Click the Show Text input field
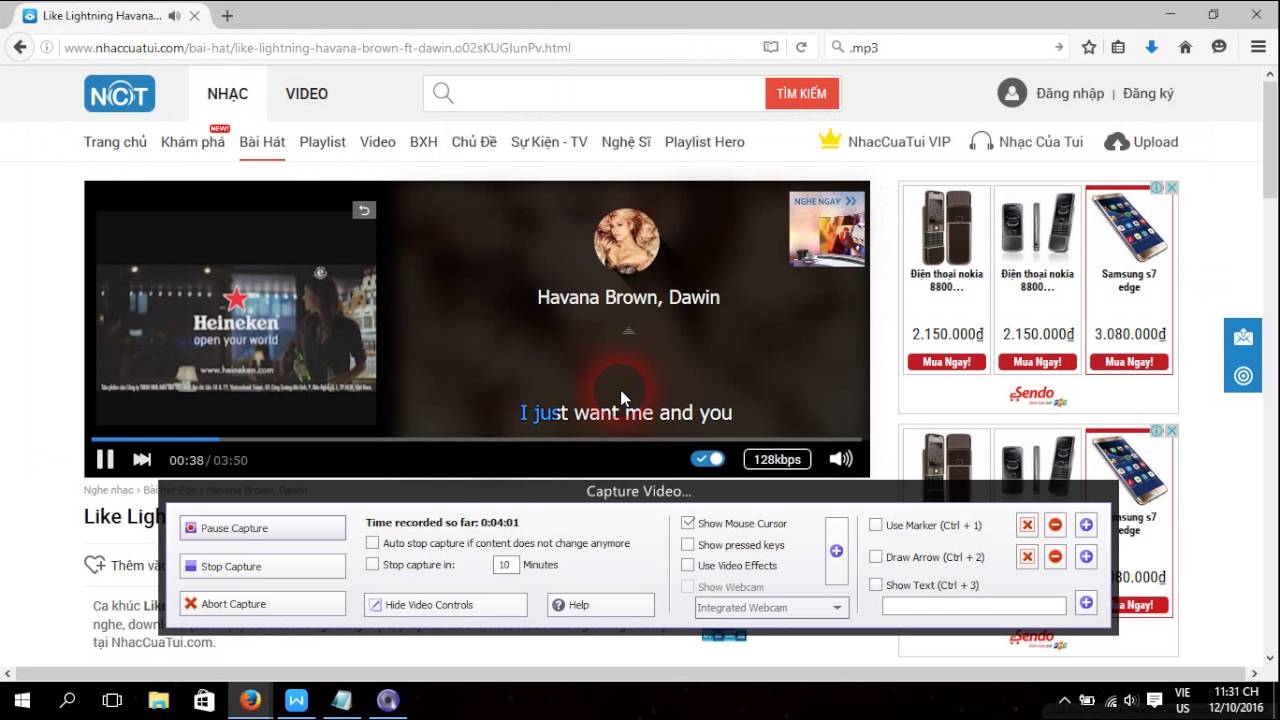Viewport: 1280px width, 720px height. point(974,606)
